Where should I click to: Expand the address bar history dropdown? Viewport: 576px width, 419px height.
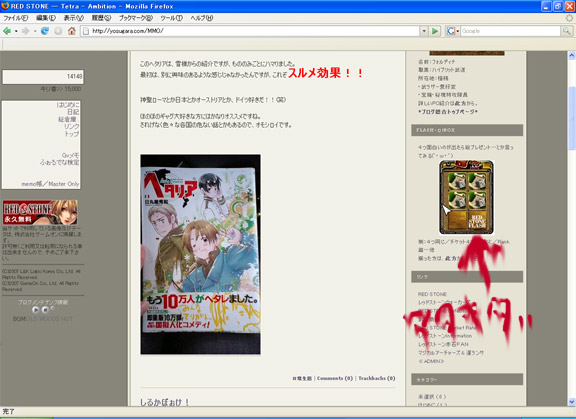pyautogui.click(x=424, y=31)
